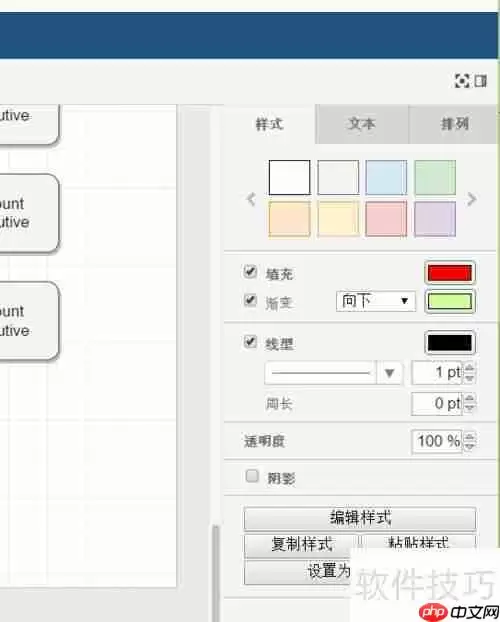Apply the light yellow style swatch
Viewport: 500px width, 622px height.
[x=338, y=219]
